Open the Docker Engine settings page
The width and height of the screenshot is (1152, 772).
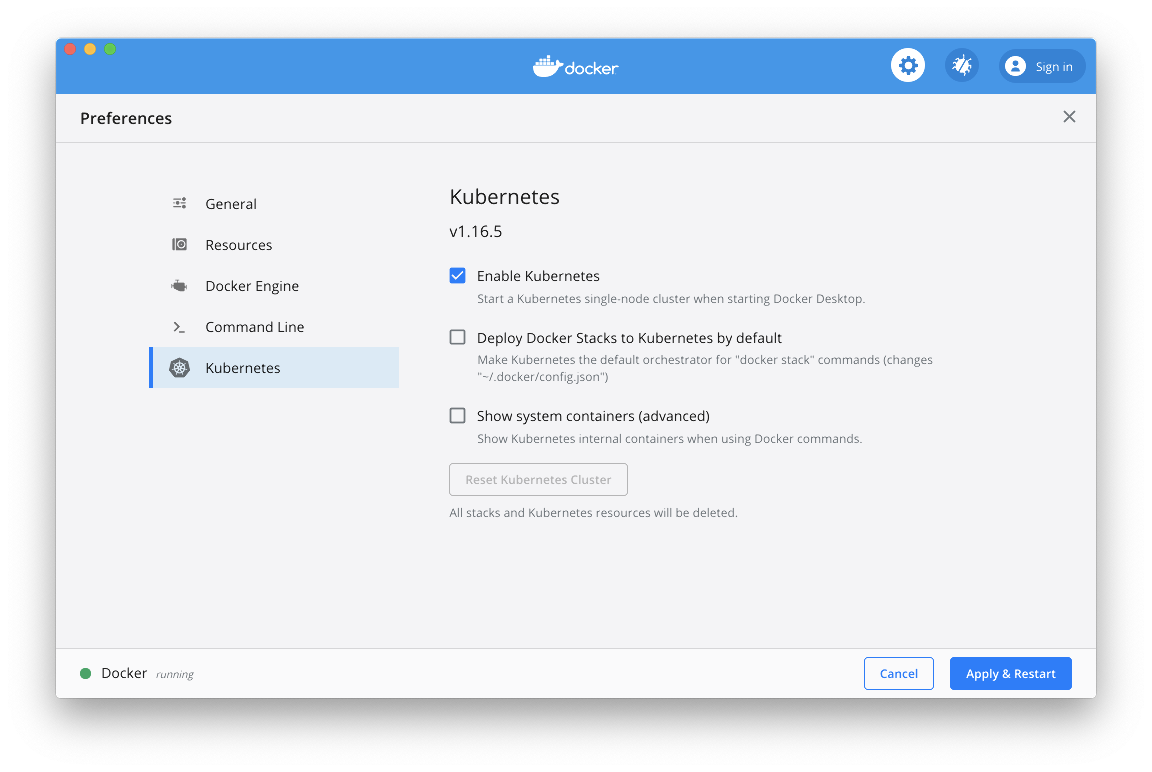(251, 285)
